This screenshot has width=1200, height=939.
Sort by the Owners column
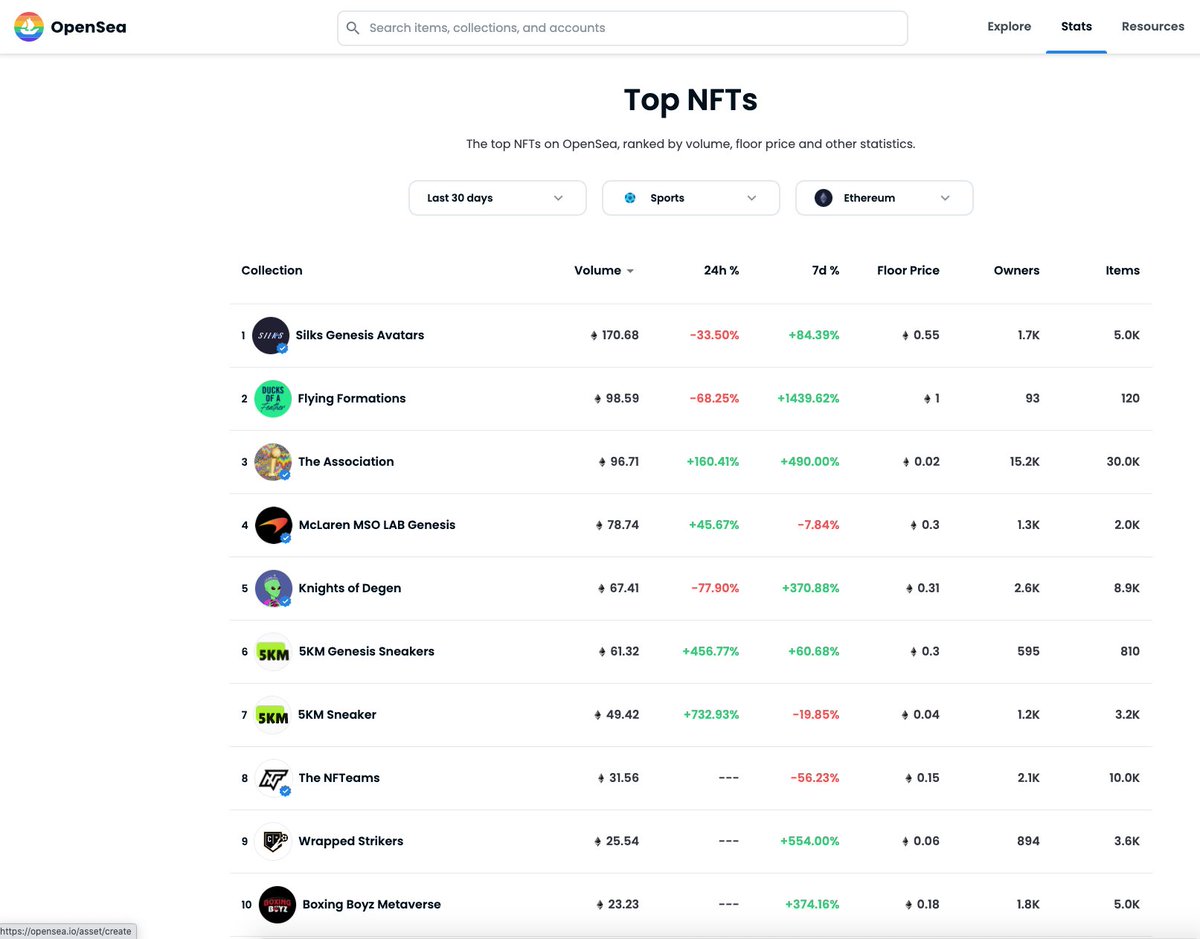tap(1017, 270)
